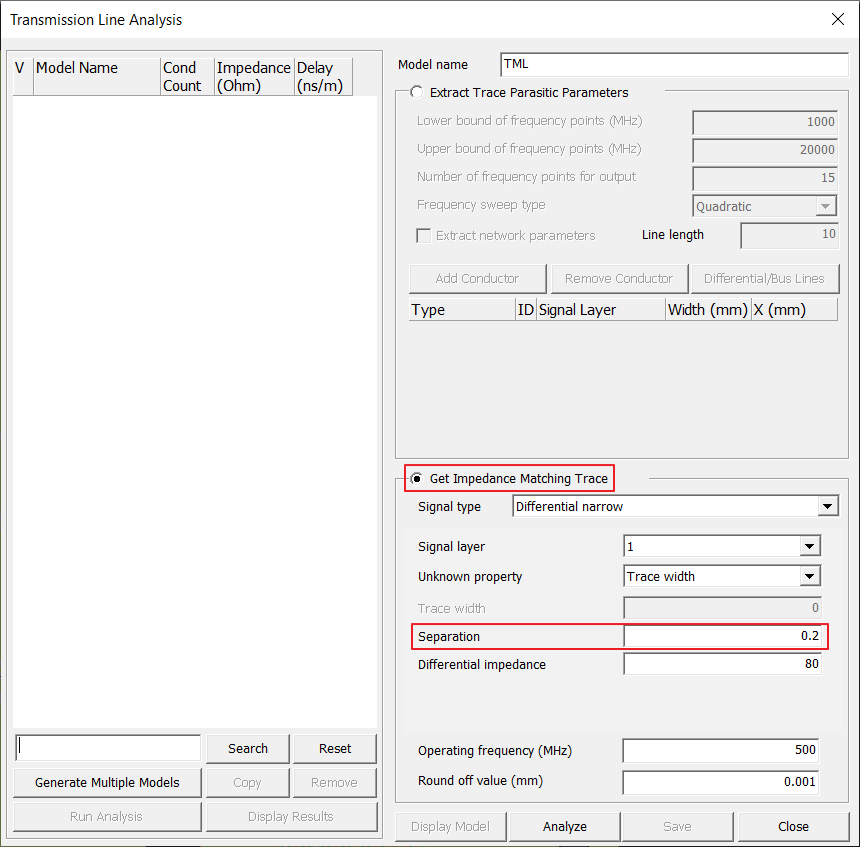
Task: Click the search text box
Action: pos(108,748)
